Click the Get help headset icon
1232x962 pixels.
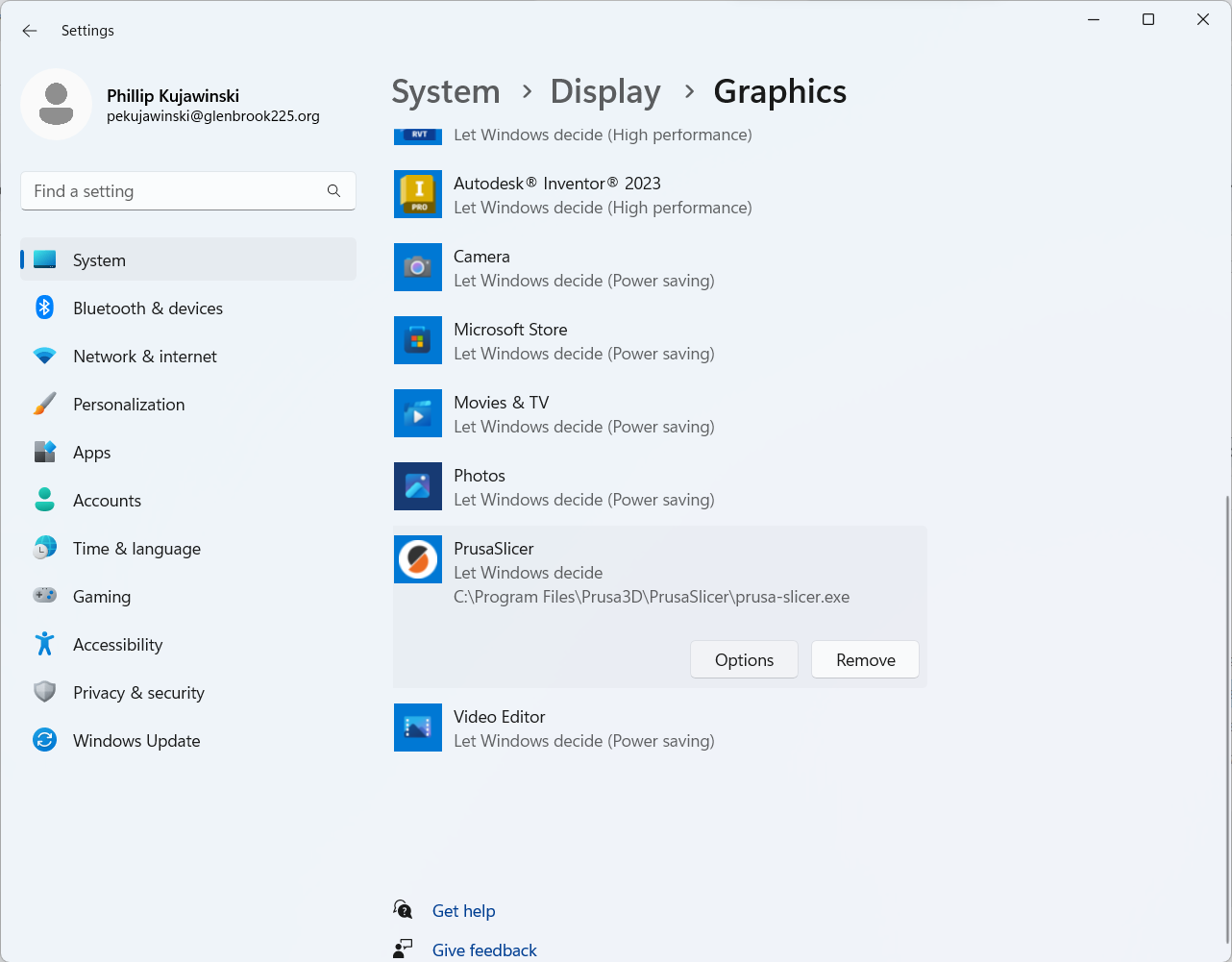click(404, 910)
